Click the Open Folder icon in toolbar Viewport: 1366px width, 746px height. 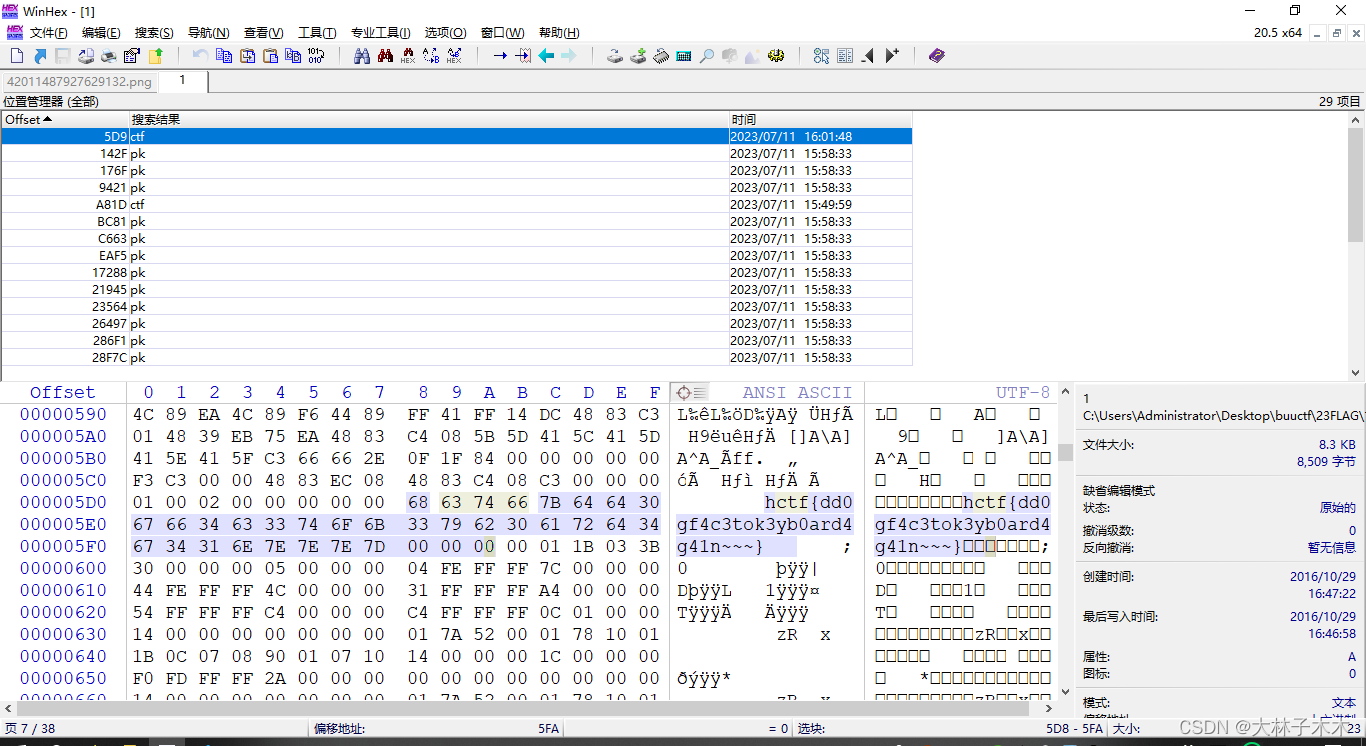coord(156,56)
